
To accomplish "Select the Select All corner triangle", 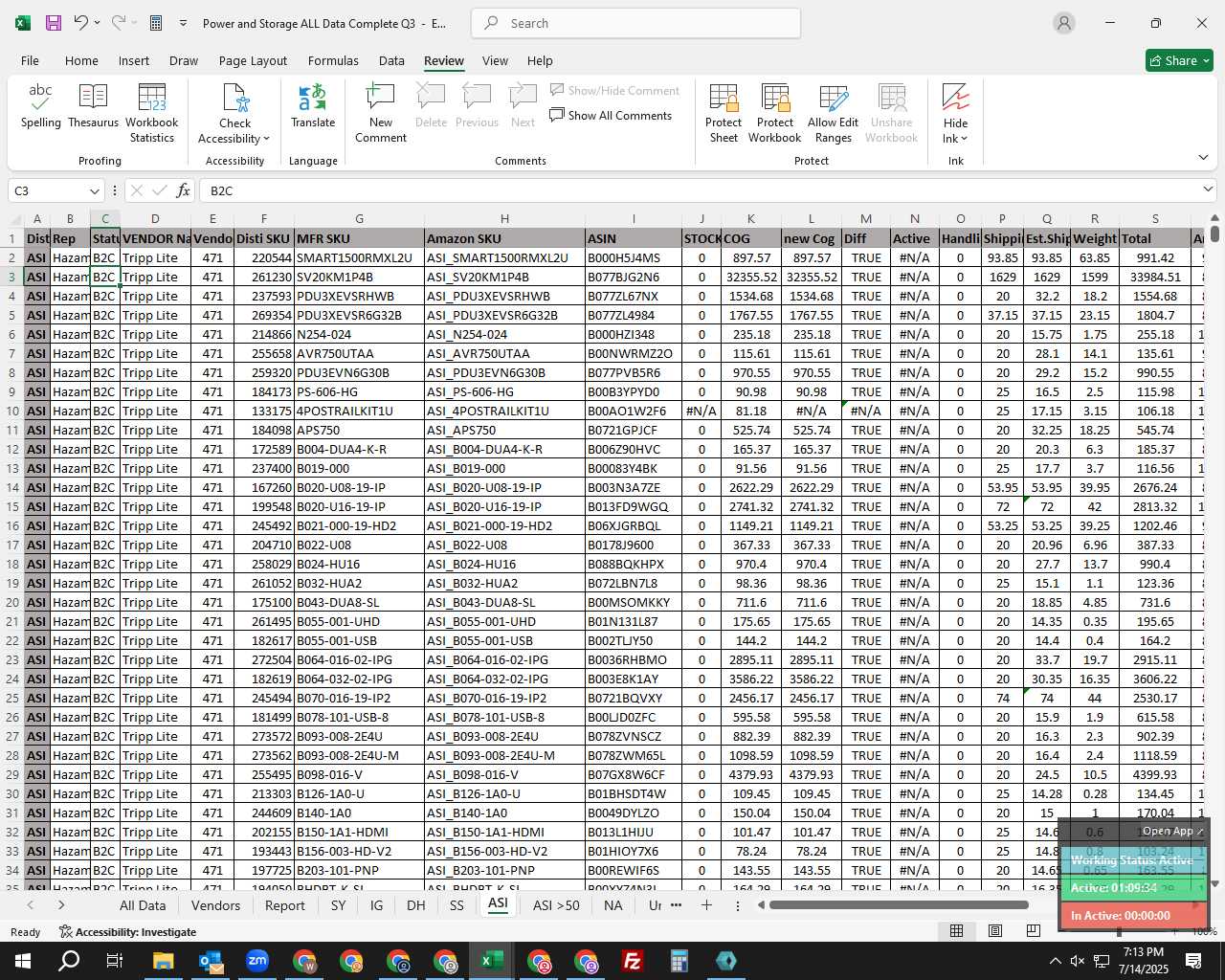I will coord(12,219).
